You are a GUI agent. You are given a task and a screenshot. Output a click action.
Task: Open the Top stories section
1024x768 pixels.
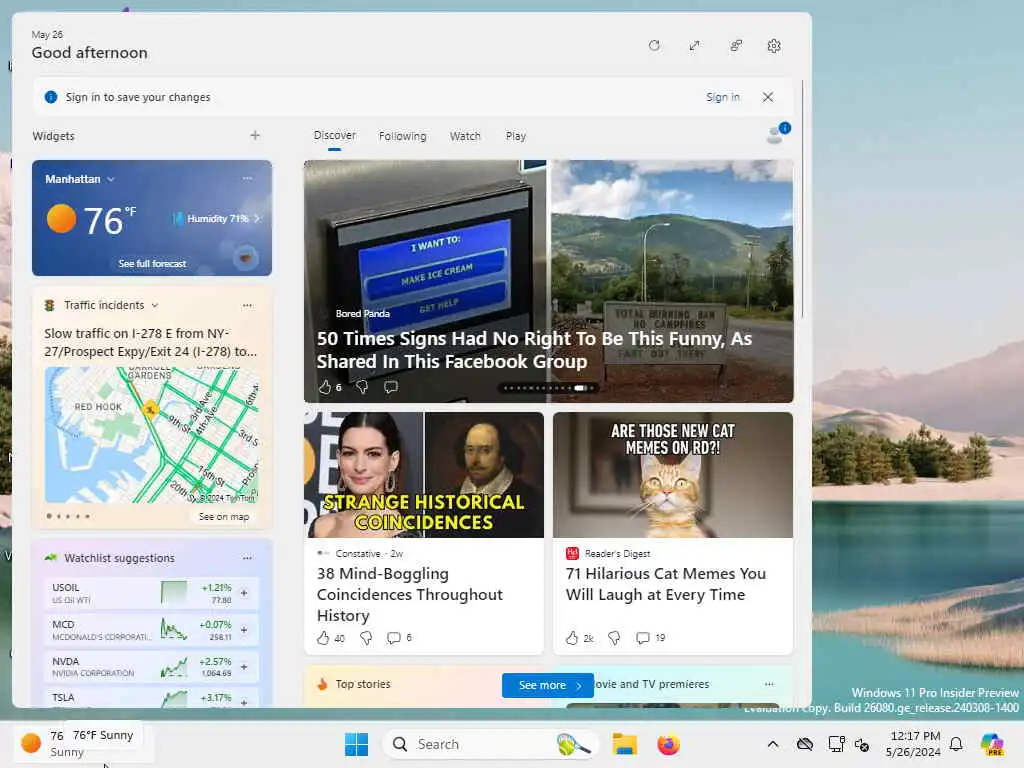point(362,684)
